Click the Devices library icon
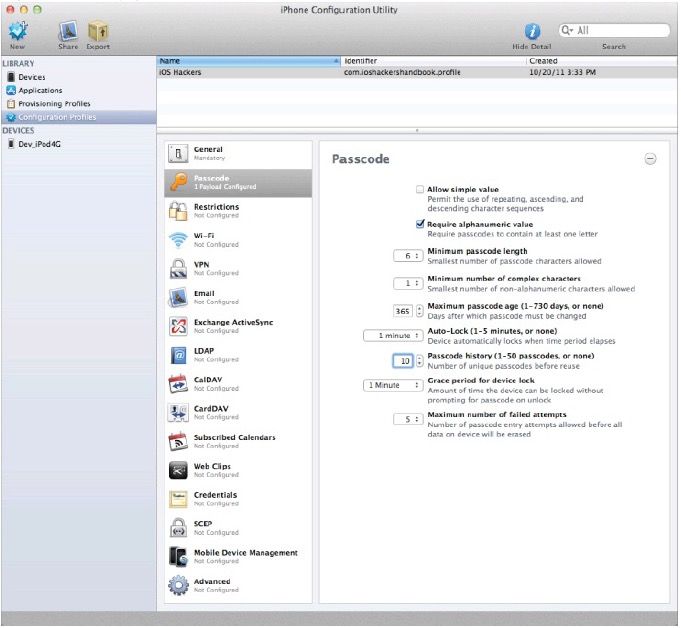This screenshot has height=628, width=681. (x=11, y=77)
